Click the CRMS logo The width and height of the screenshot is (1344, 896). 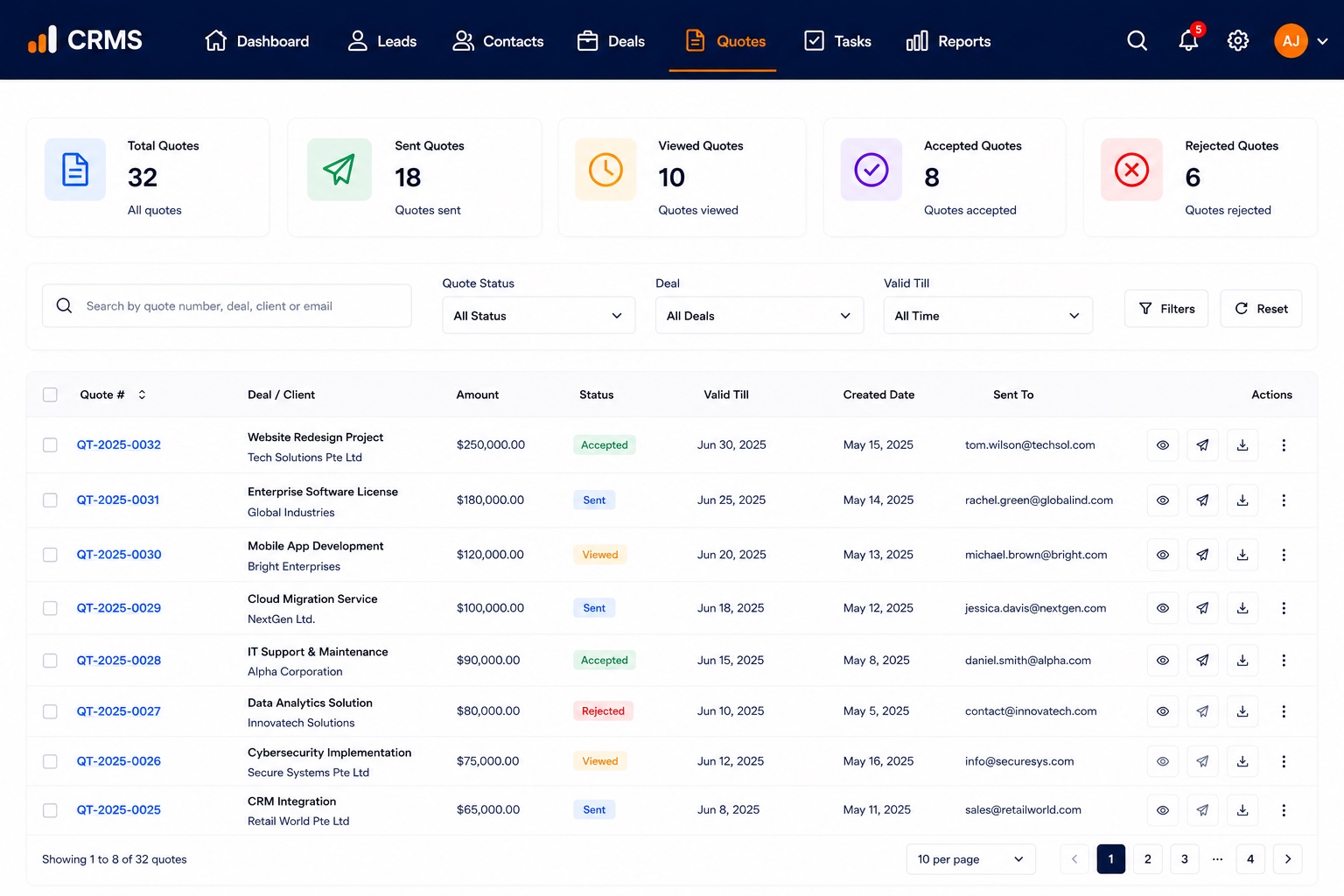pos(85,40)
